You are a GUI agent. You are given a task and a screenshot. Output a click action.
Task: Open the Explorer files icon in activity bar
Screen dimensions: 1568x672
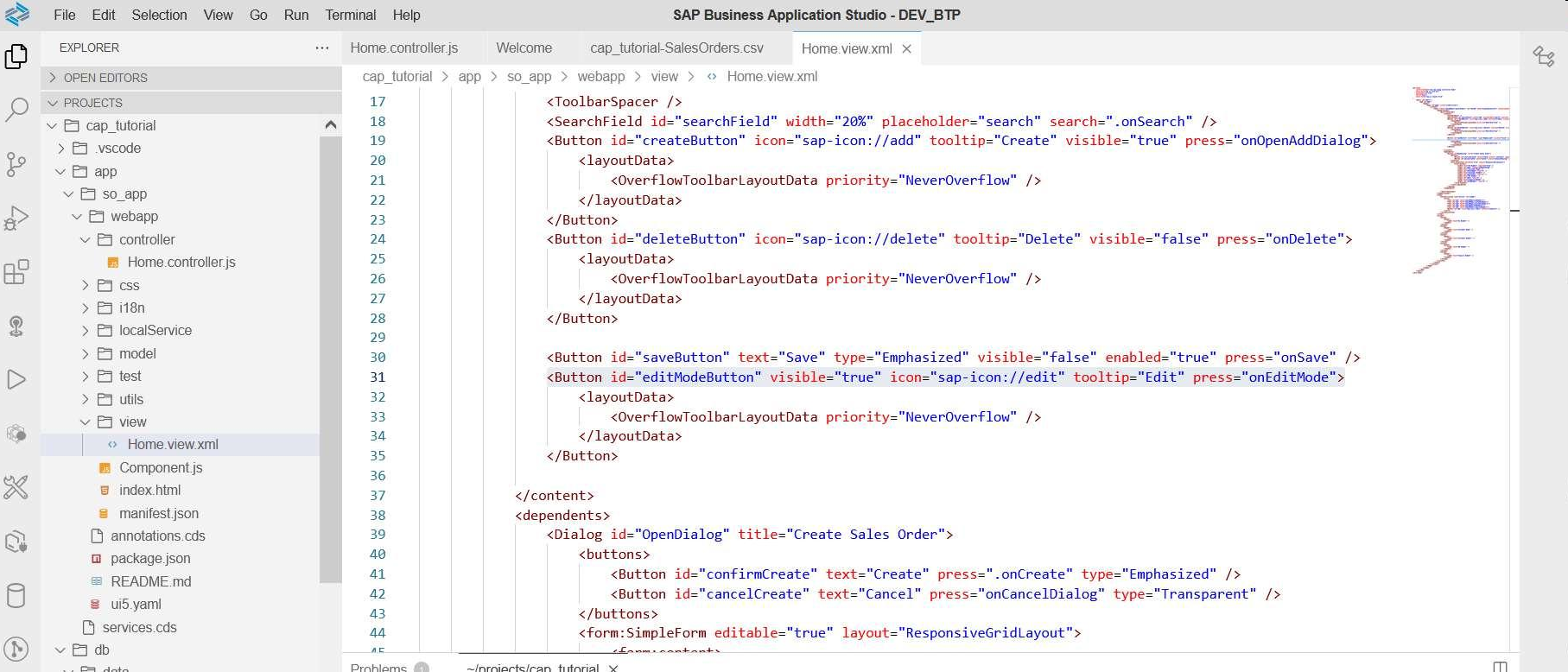pyautogui.click(x=16, y=57)
